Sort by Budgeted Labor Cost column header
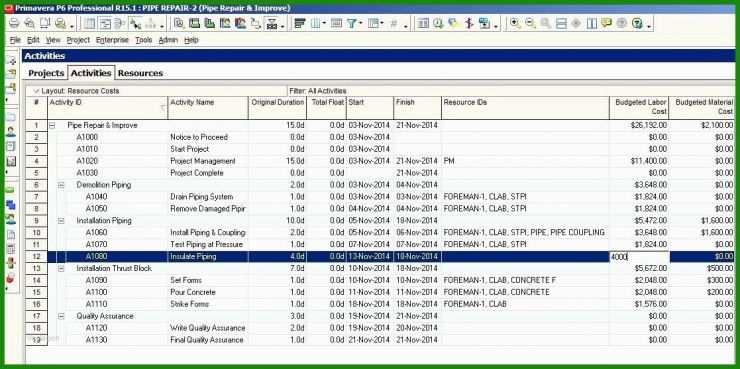This screenshot has height=369, width=740. pyautogui.click(x=639, y=108)
